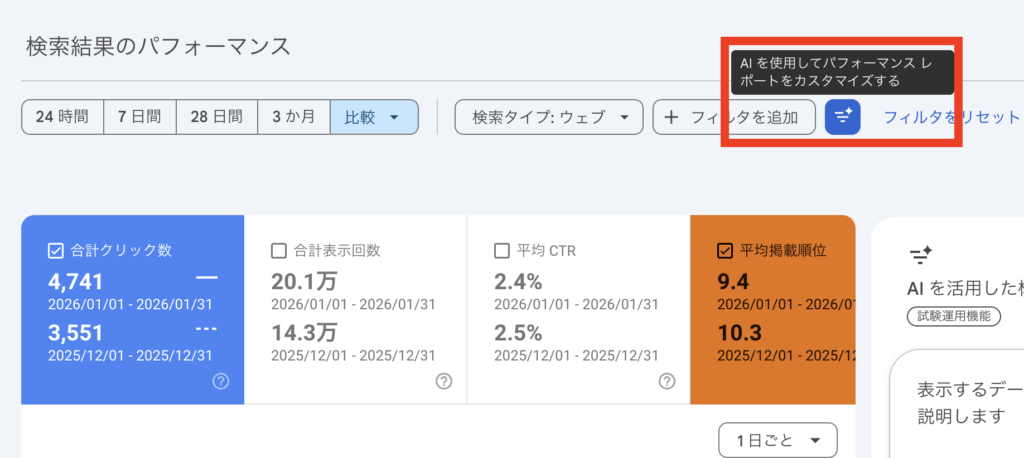
Task: Expand the 比較 date range dropdown
Action: pyautogui.click(x=374, y=117)
